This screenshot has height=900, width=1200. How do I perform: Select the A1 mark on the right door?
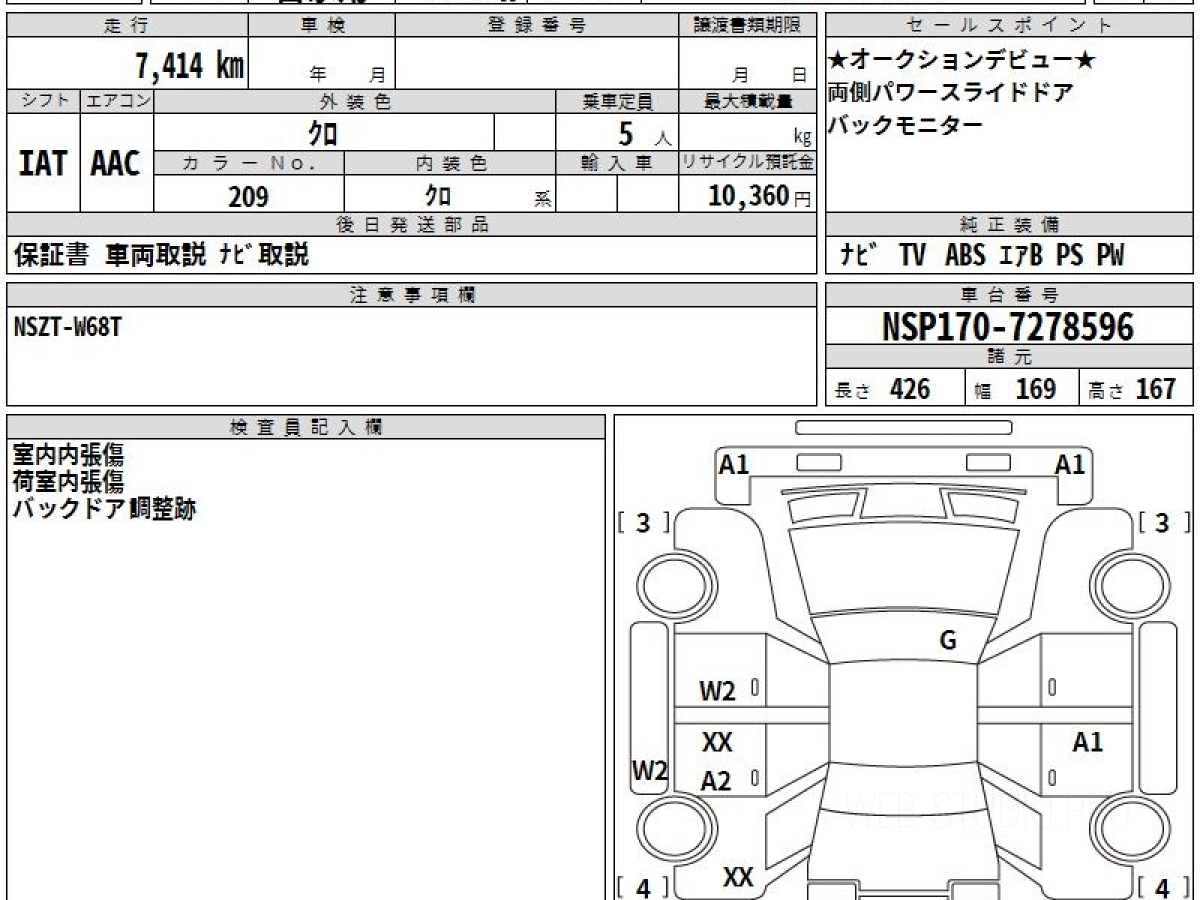click(1088, 743)
